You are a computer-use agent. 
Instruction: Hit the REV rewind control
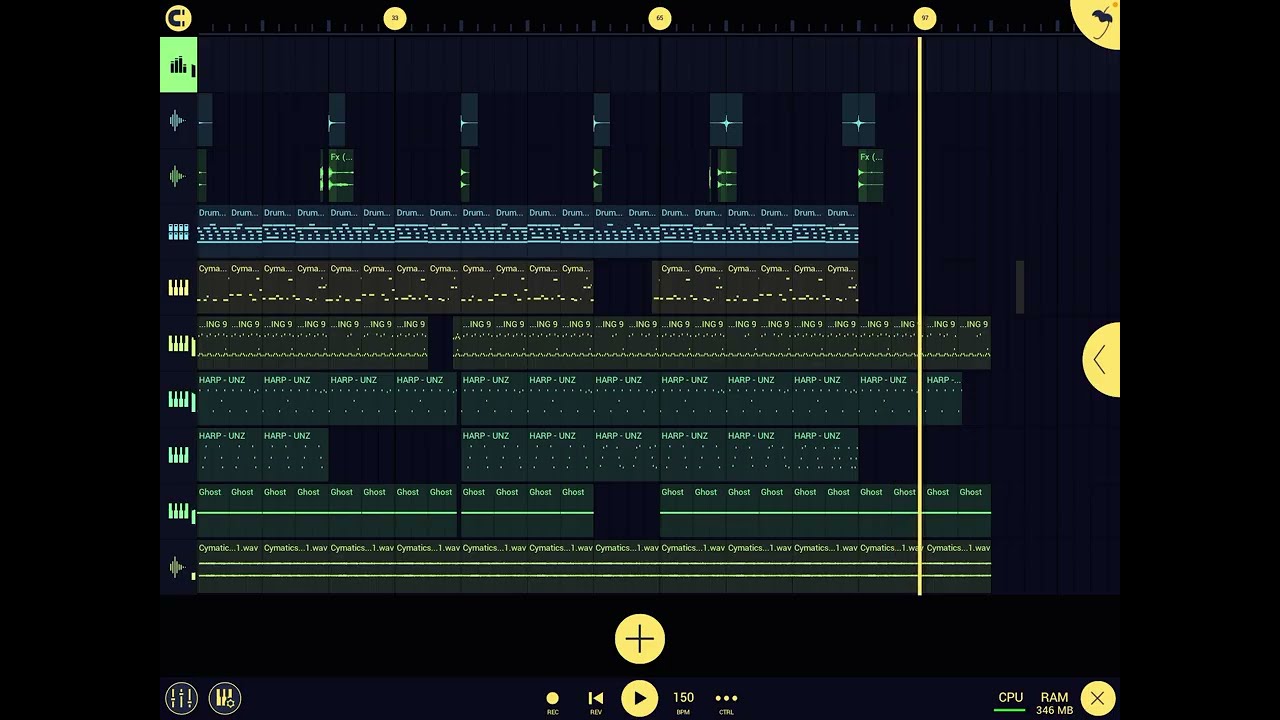tap(596, 701)
